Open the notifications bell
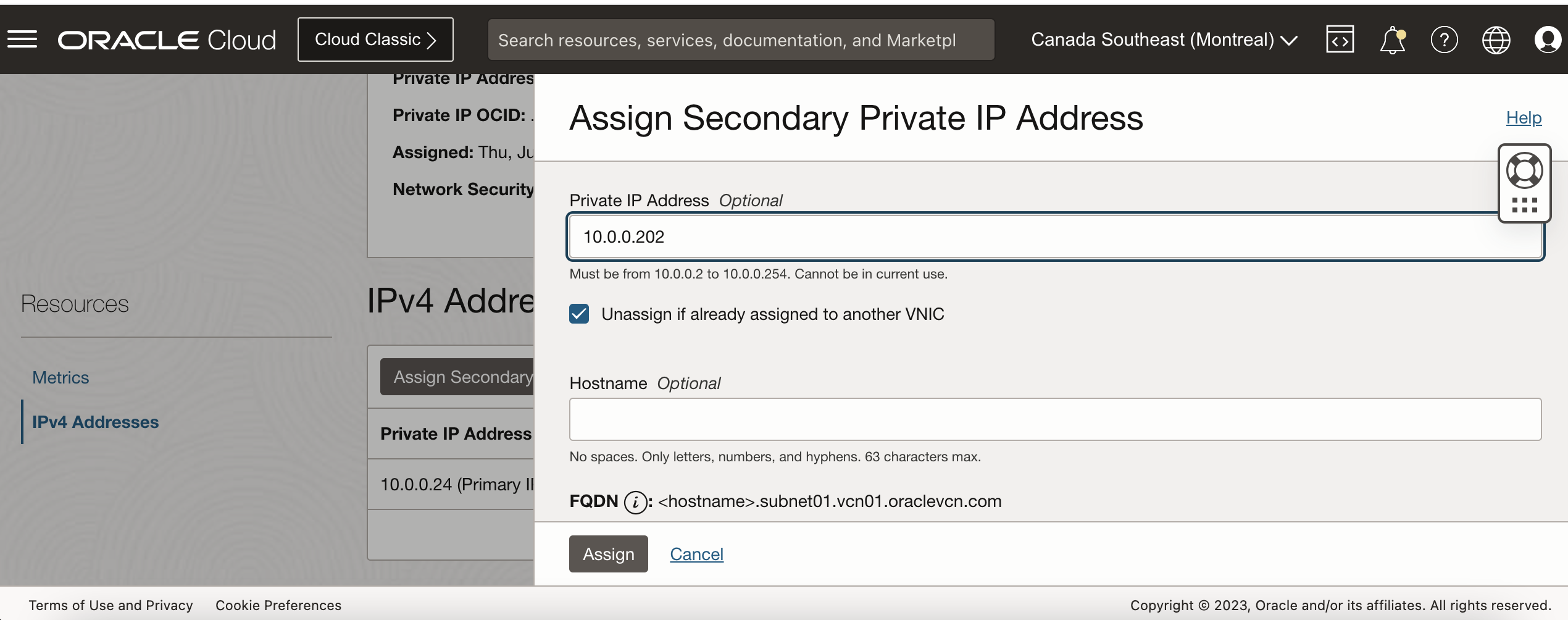The width and height of the screenshot is (1568, 620). click(1392, 39)
